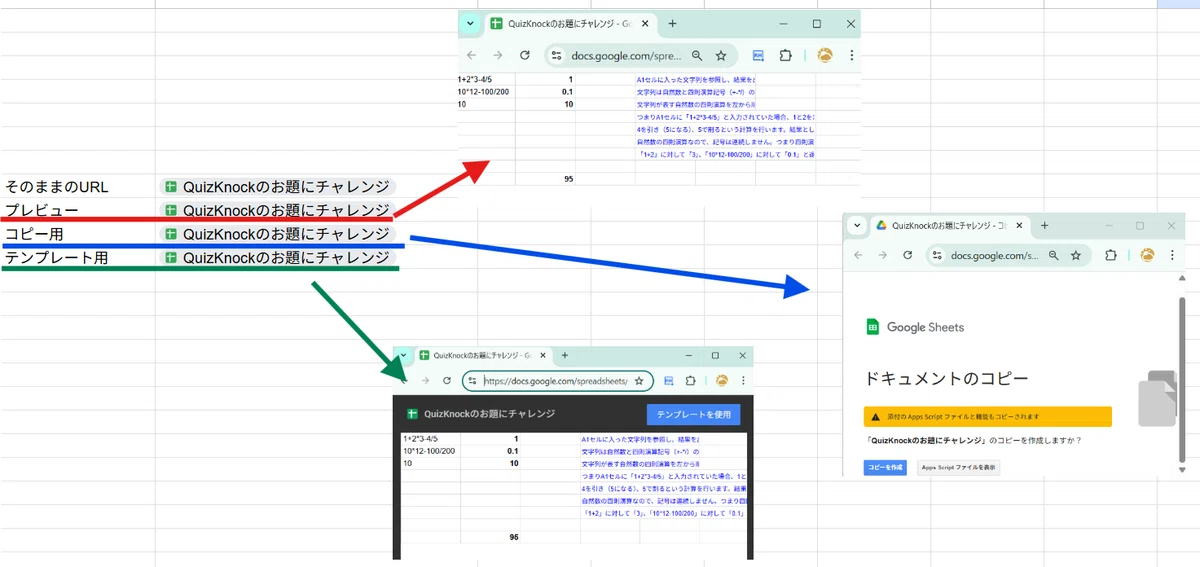Click the scrollbar down arrow in the copy window
This screenshot has width=1200, height=567.
(1182, 470)
